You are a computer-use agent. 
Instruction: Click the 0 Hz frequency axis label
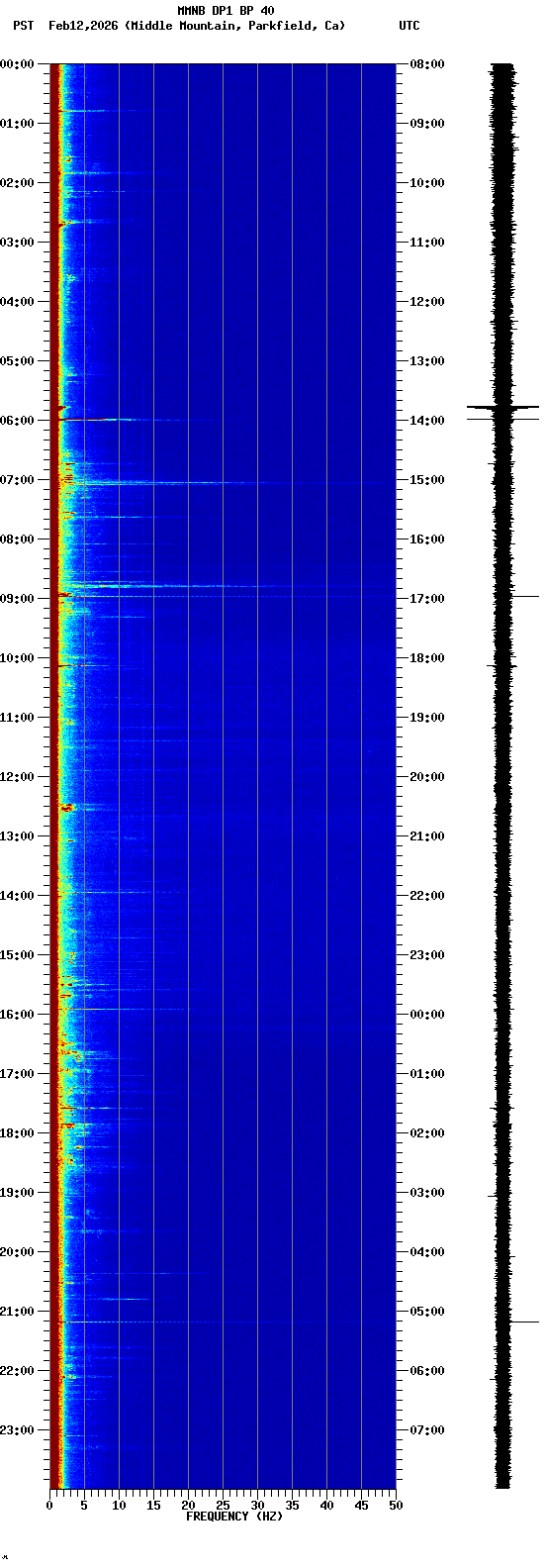tap(49, 1506)
